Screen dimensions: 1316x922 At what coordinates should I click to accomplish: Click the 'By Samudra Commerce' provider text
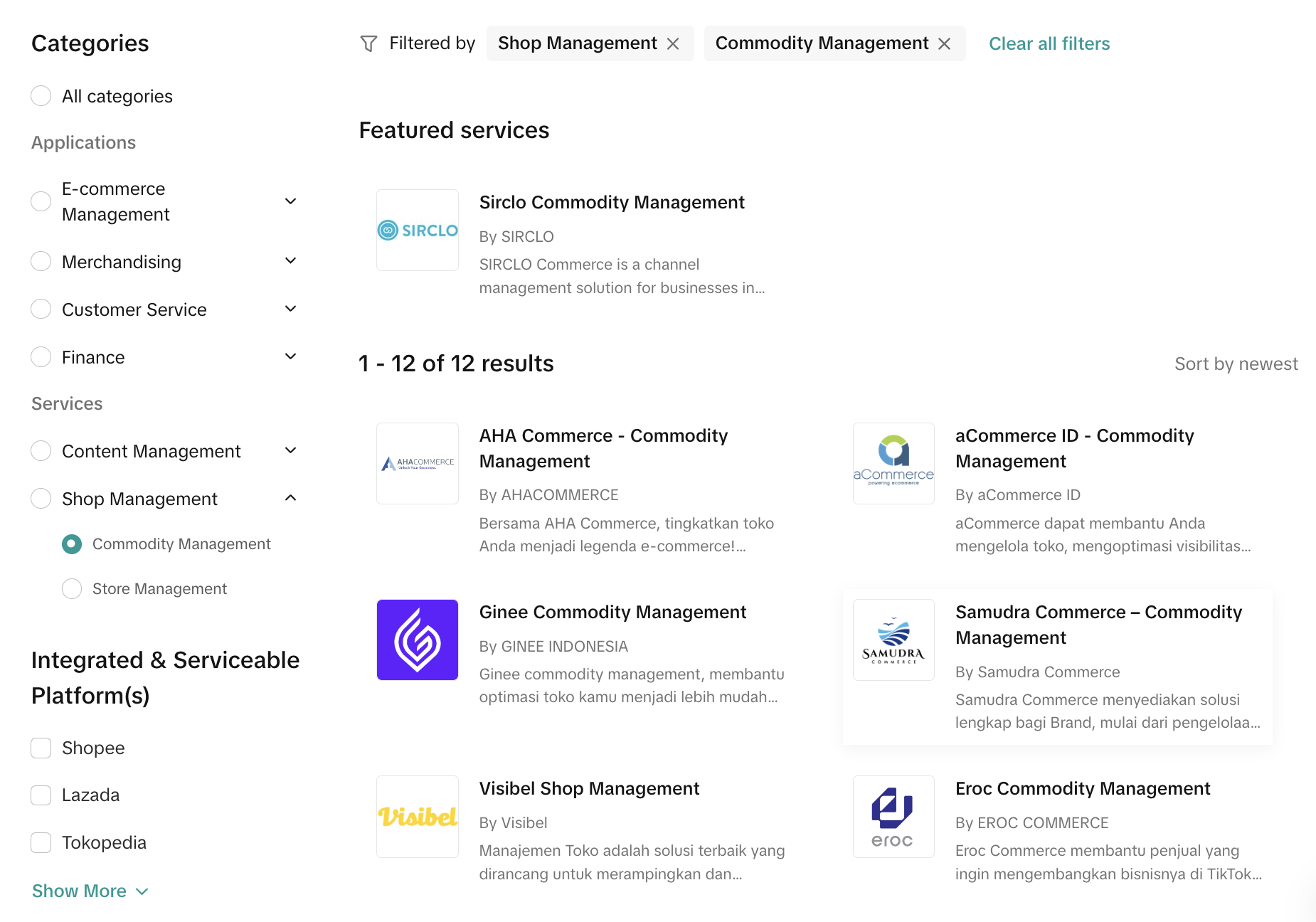coord(1038,672)
